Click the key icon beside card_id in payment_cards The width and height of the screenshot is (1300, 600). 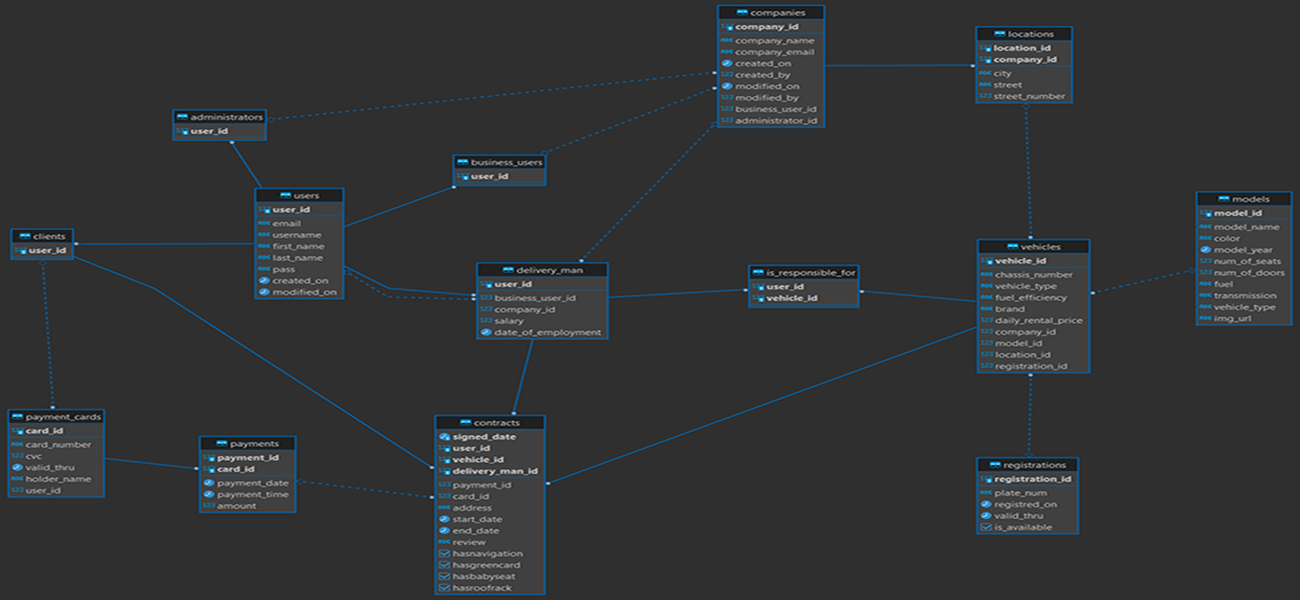[17, 431]
